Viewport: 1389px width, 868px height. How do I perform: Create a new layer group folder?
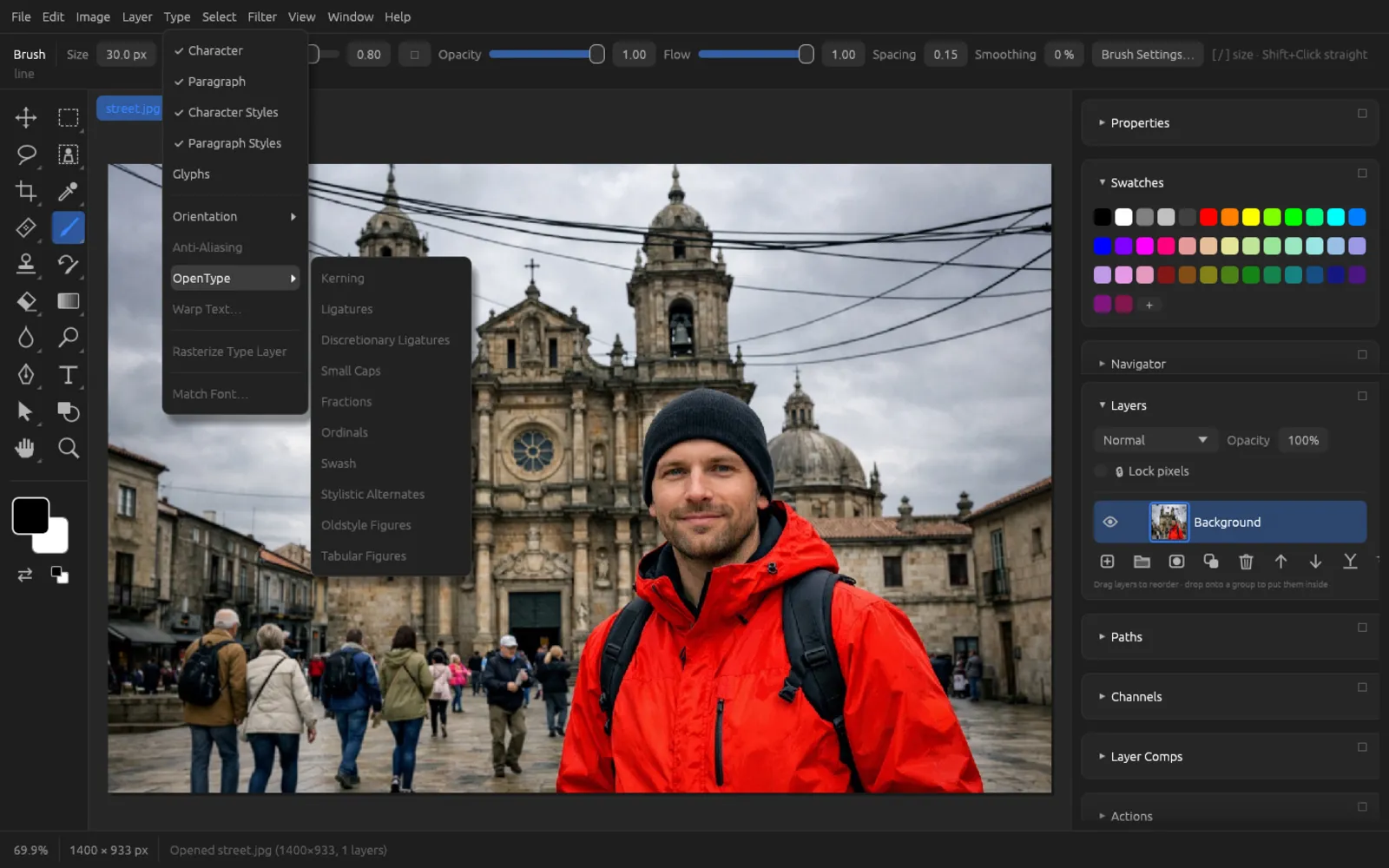click(x=1142, y=562)
